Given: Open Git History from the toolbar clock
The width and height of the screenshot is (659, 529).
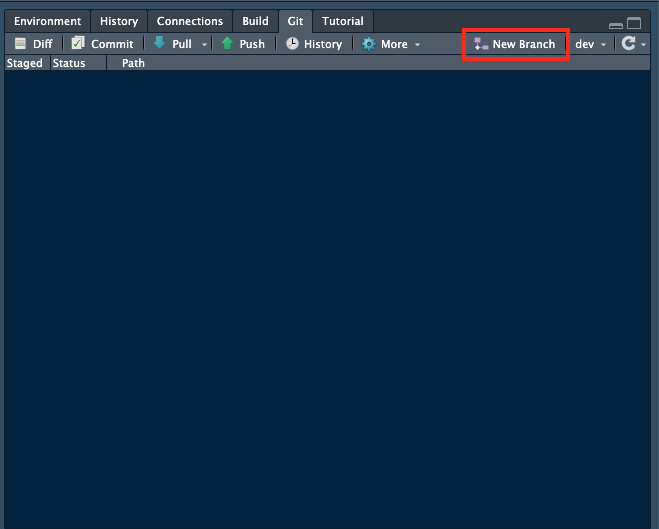Looking at the screenshot, I should point(314,44).
